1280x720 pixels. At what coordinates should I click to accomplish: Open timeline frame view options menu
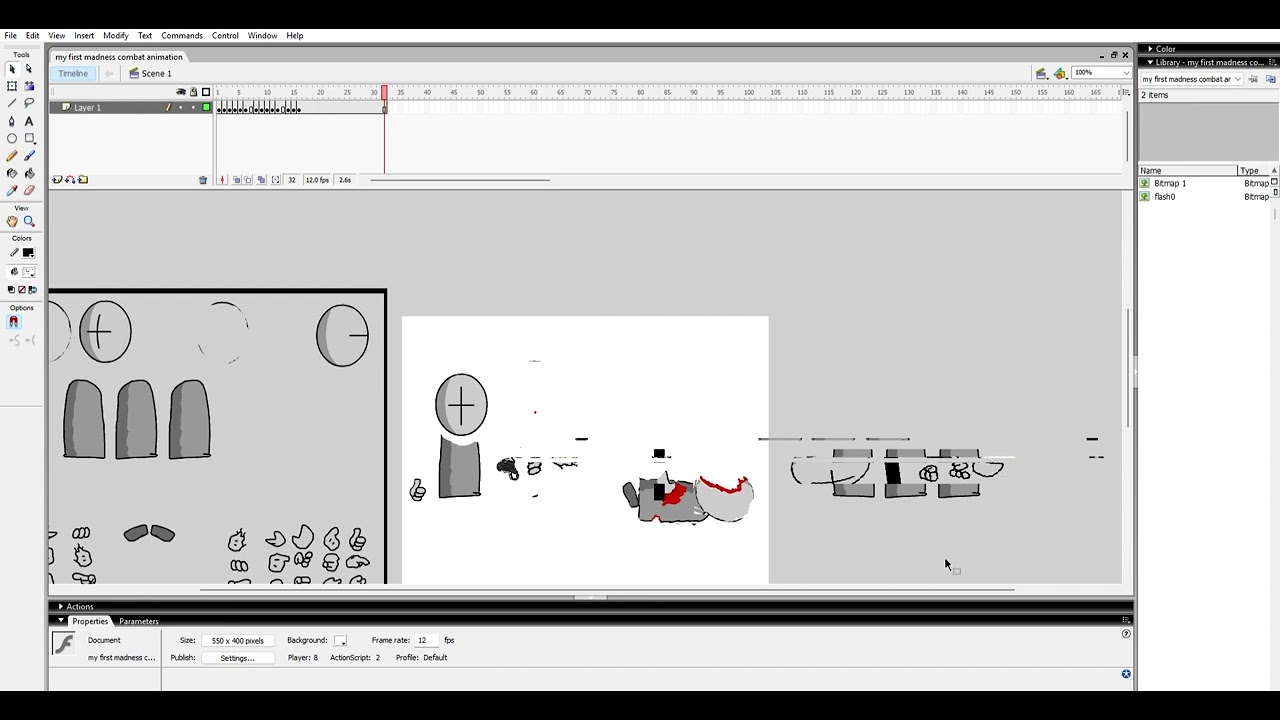[x=1125, y=92]
